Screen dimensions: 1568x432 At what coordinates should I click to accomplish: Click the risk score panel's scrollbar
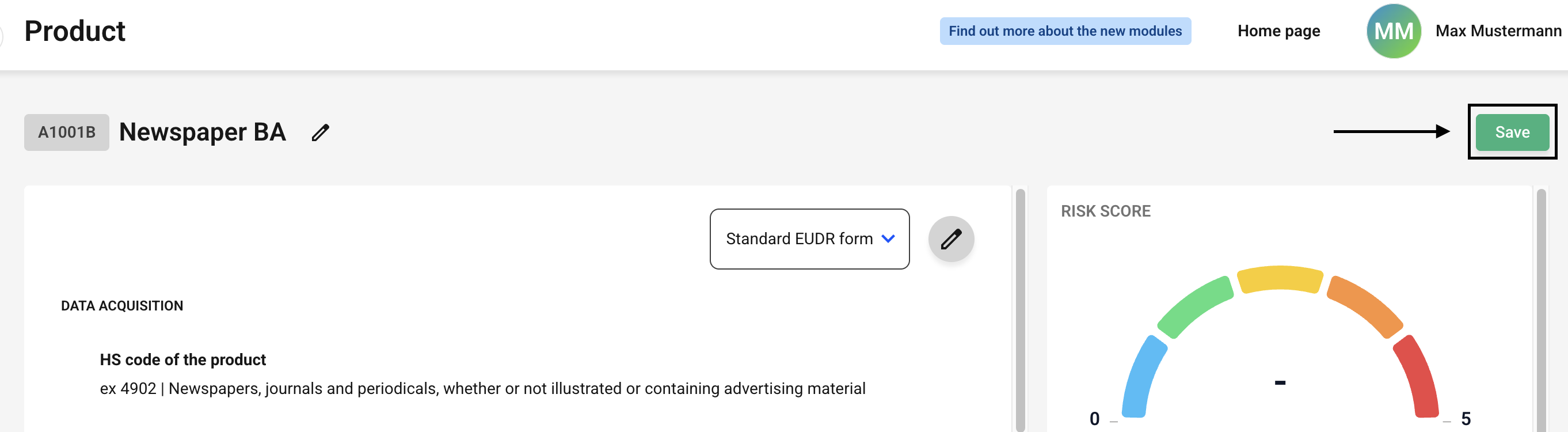point(1540,309)
